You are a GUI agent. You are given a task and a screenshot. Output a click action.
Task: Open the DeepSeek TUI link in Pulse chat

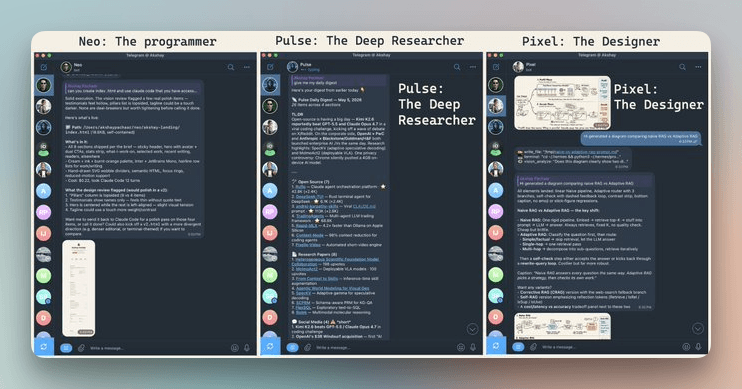click(x=309, y=196)
